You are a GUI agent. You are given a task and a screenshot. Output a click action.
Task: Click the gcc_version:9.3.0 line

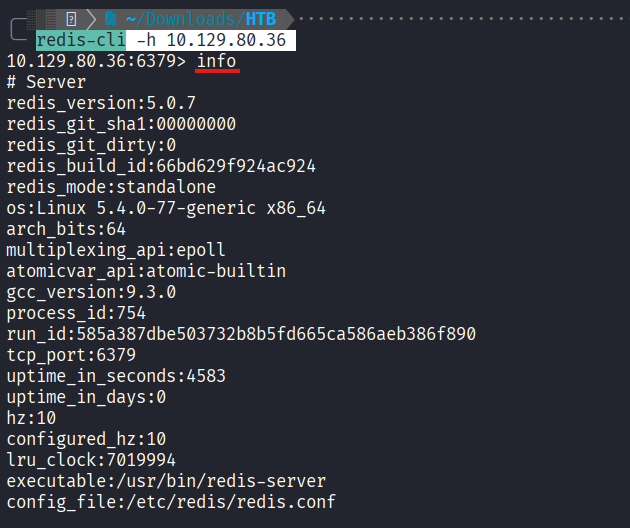[91, 292]
